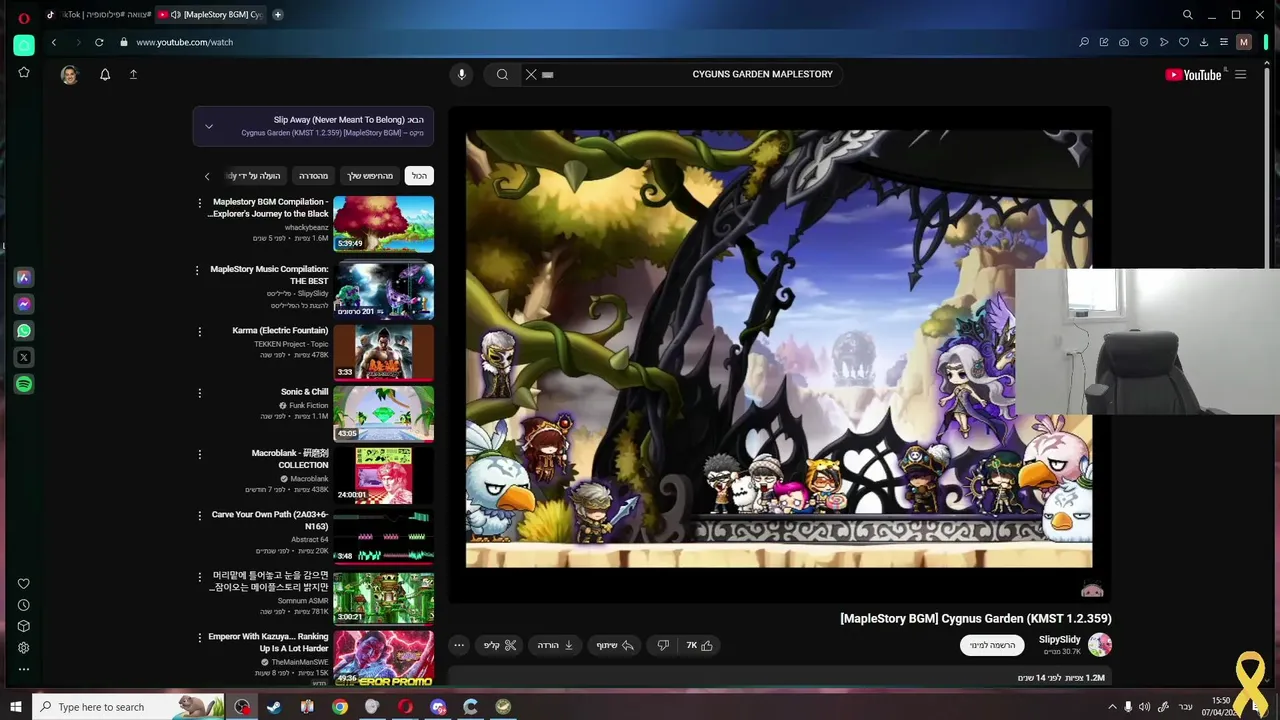Open Sonic & Chill video title
Screen dimensions: 1280x720
304,392
